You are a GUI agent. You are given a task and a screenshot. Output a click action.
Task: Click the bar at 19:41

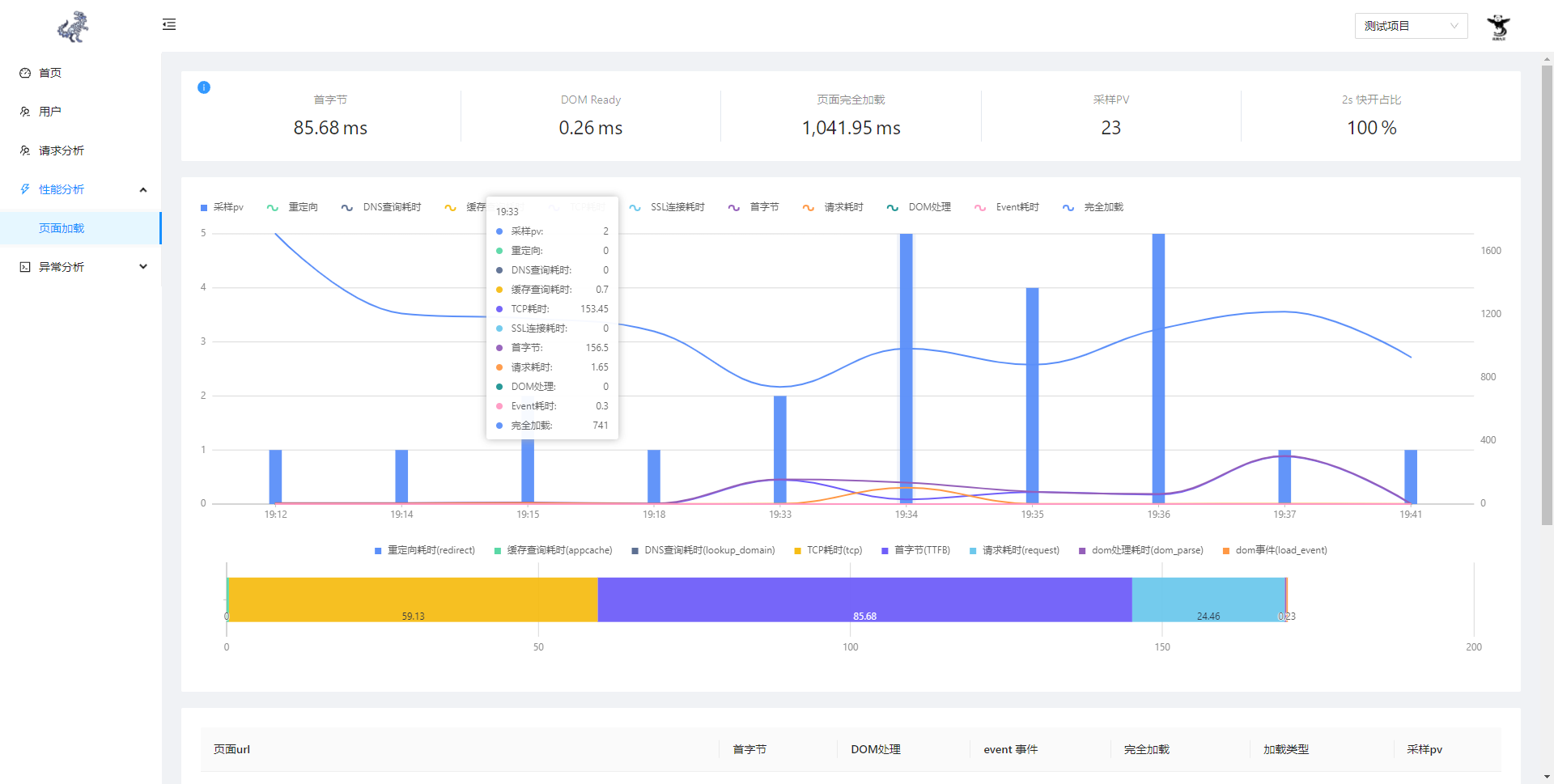pos(1411,477)
